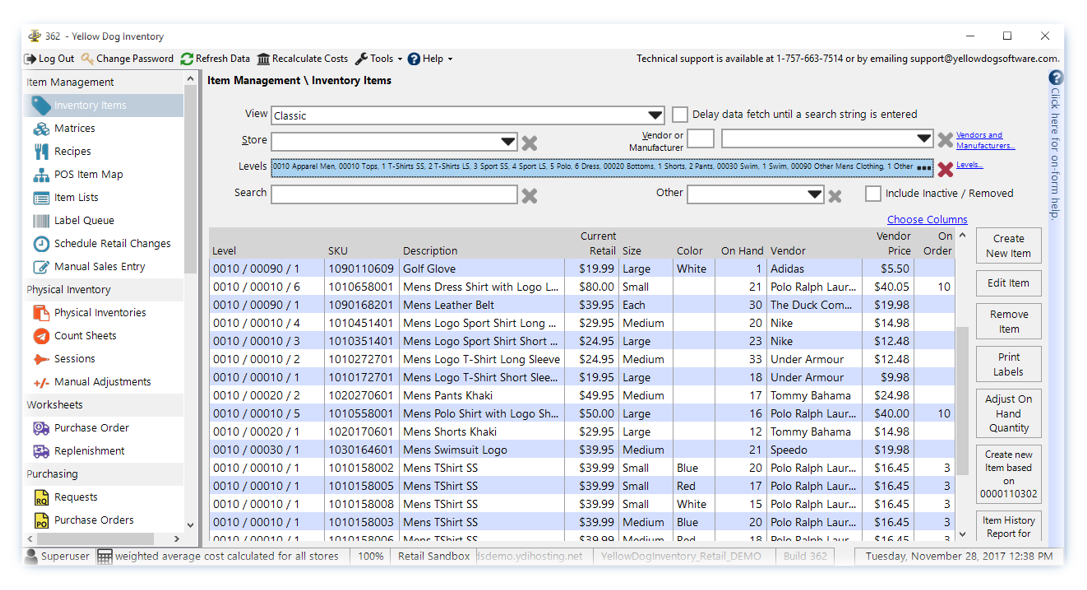Viewport: 1087px width, 590px height.
Task: Click the Recalculate Costs icon
Action: click(x=263, y=59)
